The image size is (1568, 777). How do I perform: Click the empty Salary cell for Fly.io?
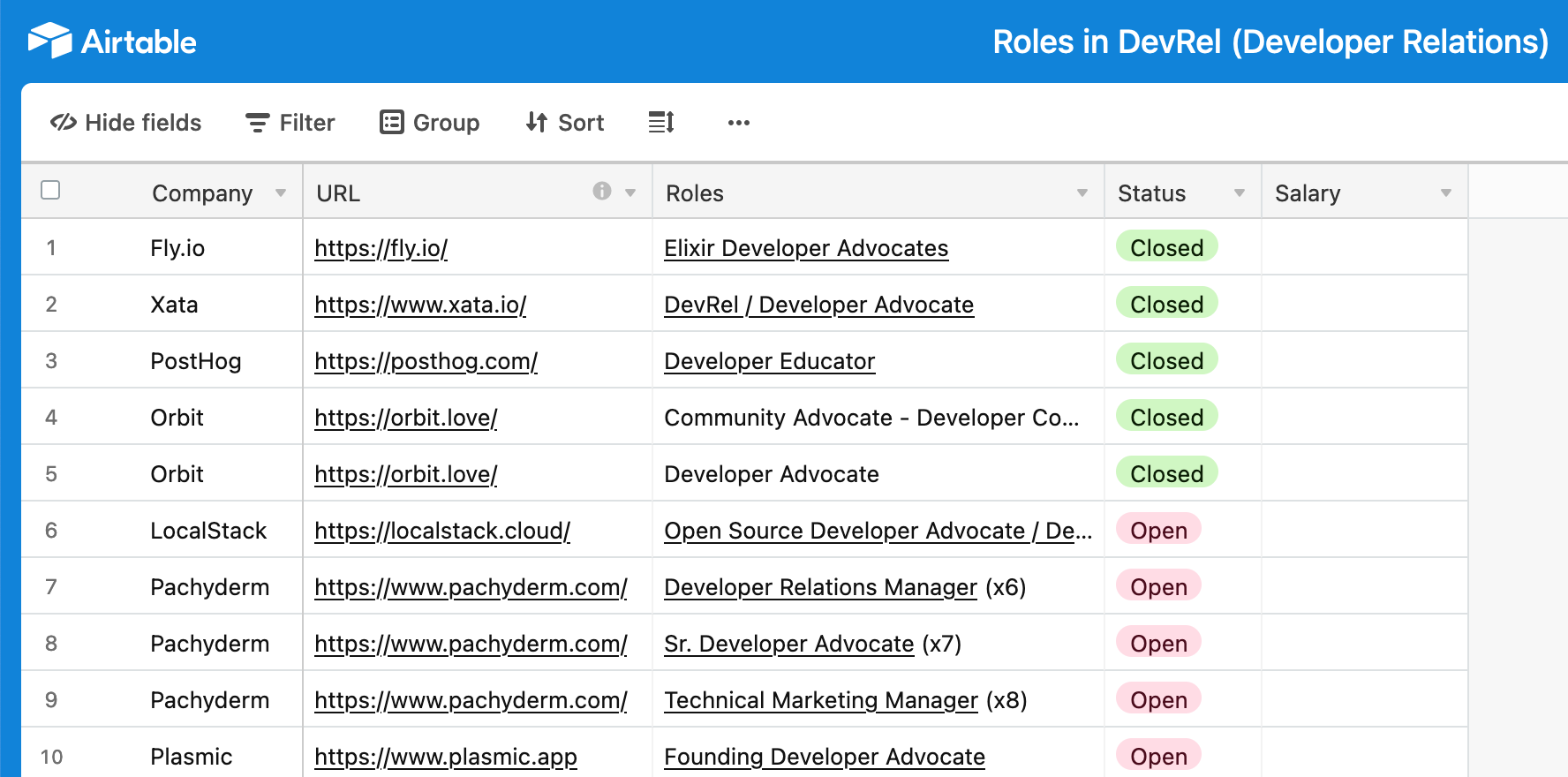pyautogui.click(x=1365, y=247)
